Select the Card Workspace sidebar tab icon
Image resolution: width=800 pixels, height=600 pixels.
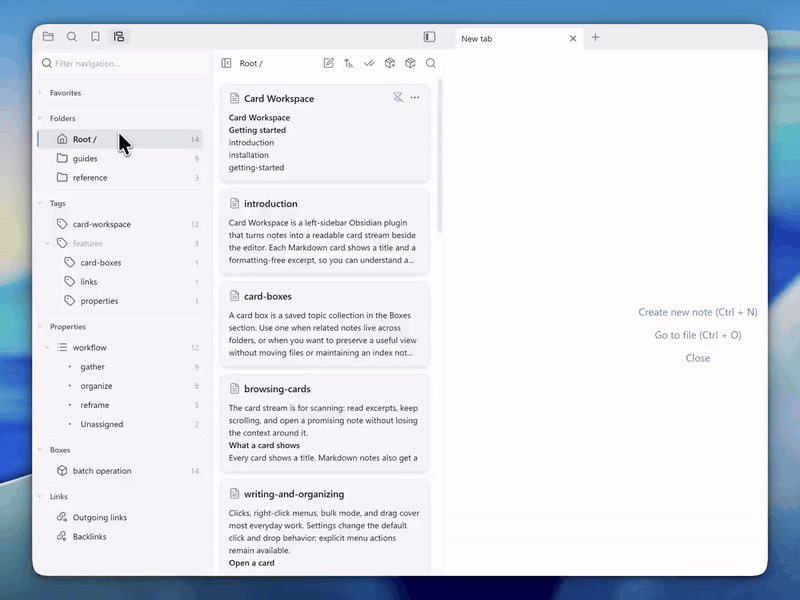[118, 36]
